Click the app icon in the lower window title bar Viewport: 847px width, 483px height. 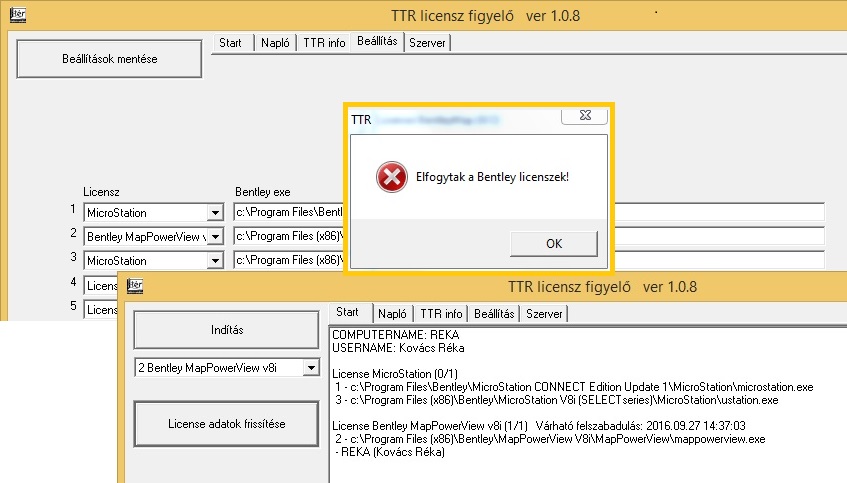135,286
